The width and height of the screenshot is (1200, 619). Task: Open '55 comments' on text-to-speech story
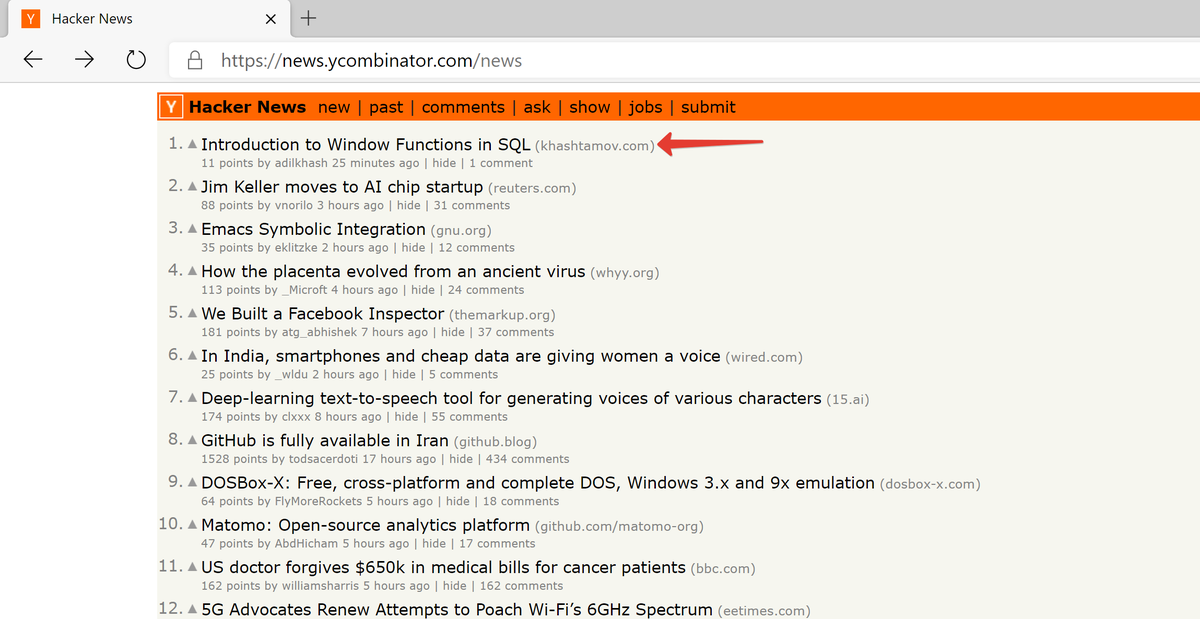click(469, 416)
